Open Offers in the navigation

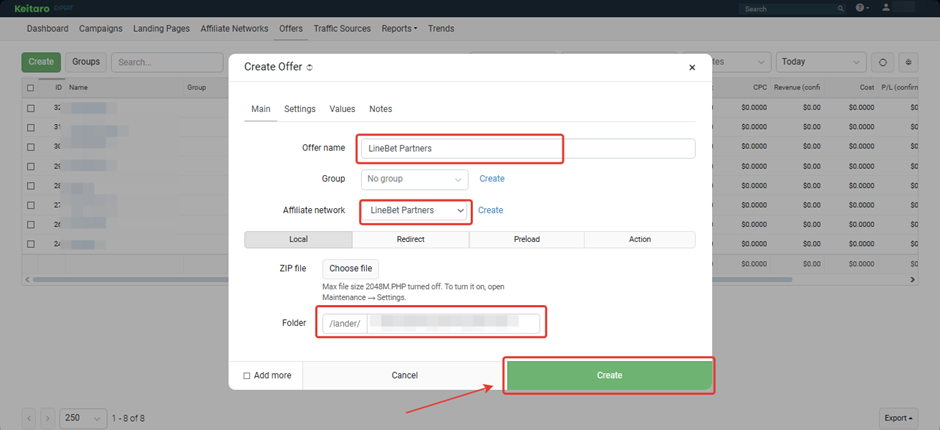coord(291,28)
